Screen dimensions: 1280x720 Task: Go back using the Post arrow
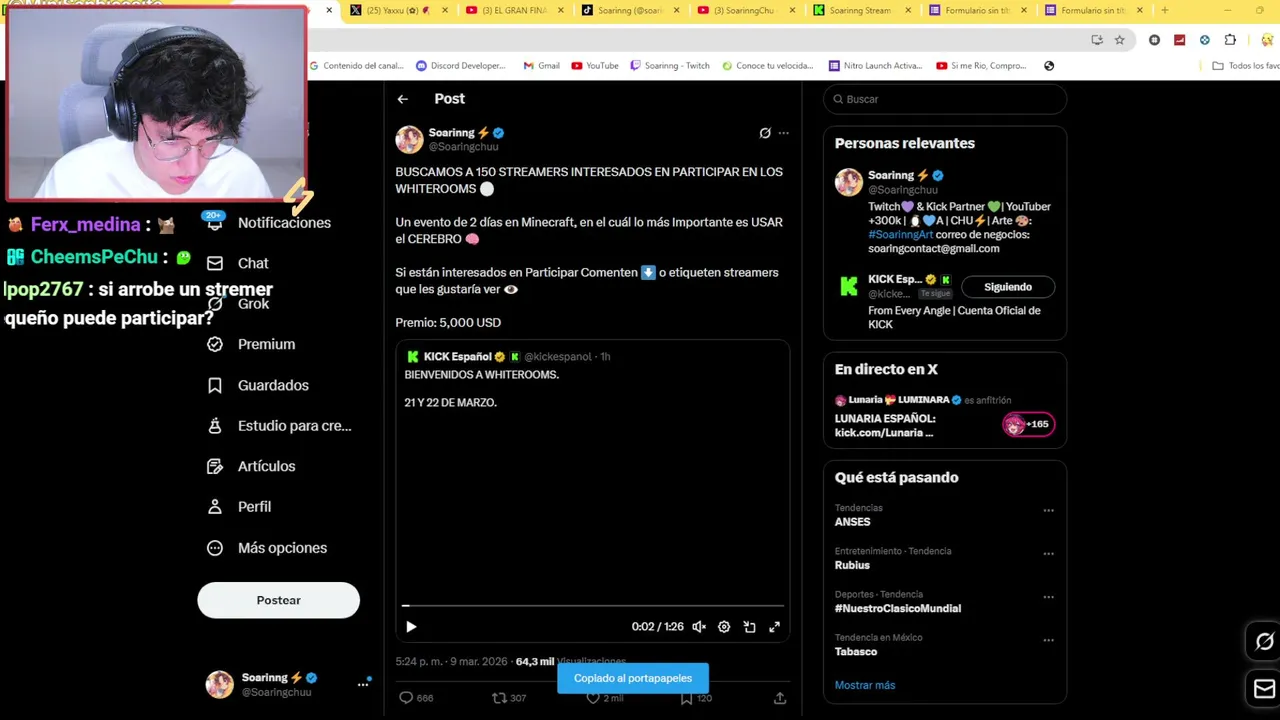[x=402, y=99]
